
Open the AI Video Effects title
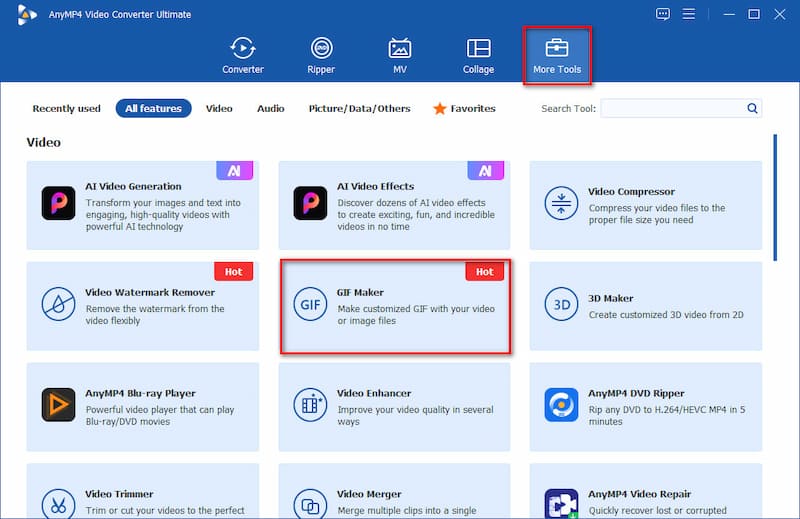375,186
